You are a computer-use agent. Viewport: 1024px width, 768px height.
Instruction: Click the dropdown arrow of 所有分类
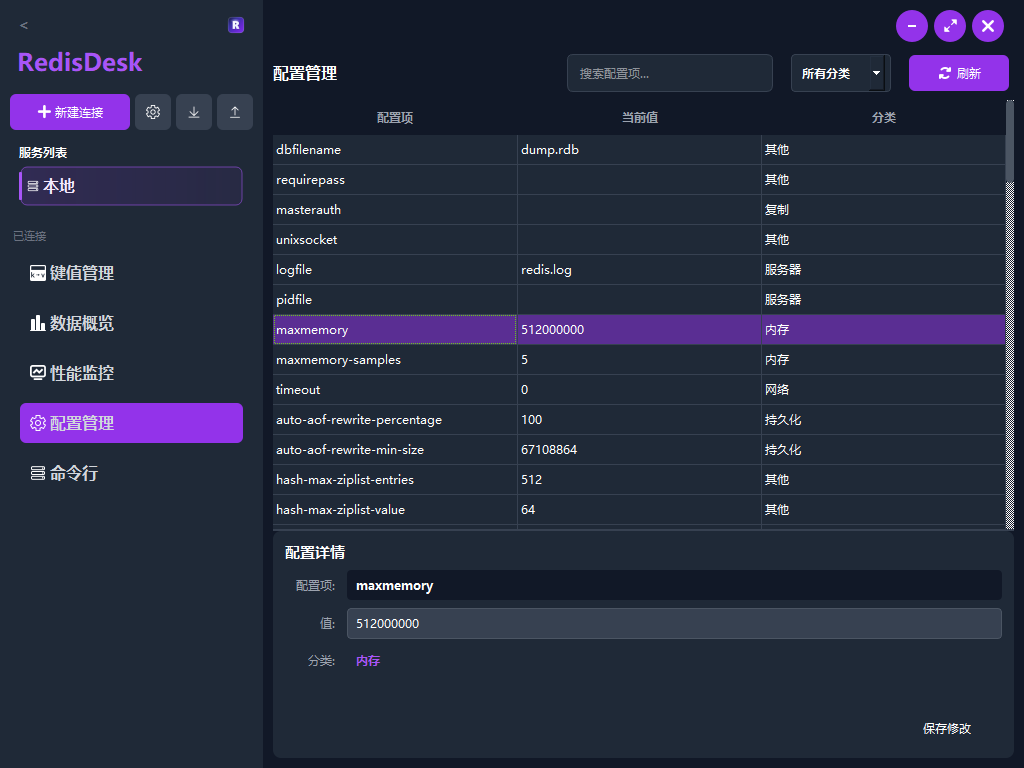(877, 73)
